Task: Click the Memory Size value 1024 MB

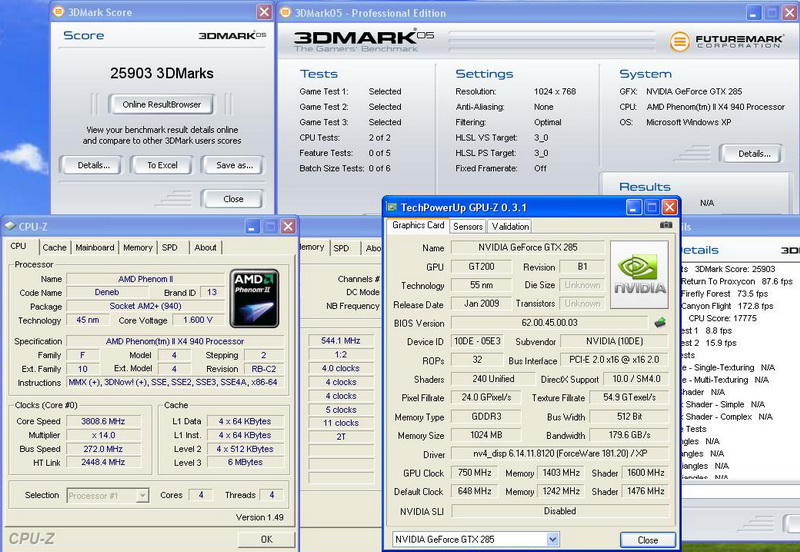Action: pyautogui.click(x=486, y=435)
